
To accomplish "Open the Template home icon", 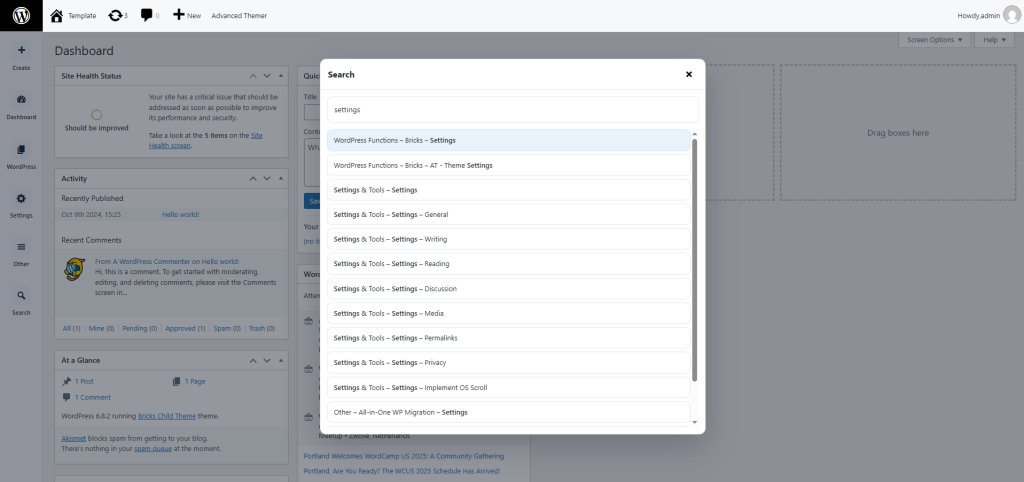I will coord(57,15).
